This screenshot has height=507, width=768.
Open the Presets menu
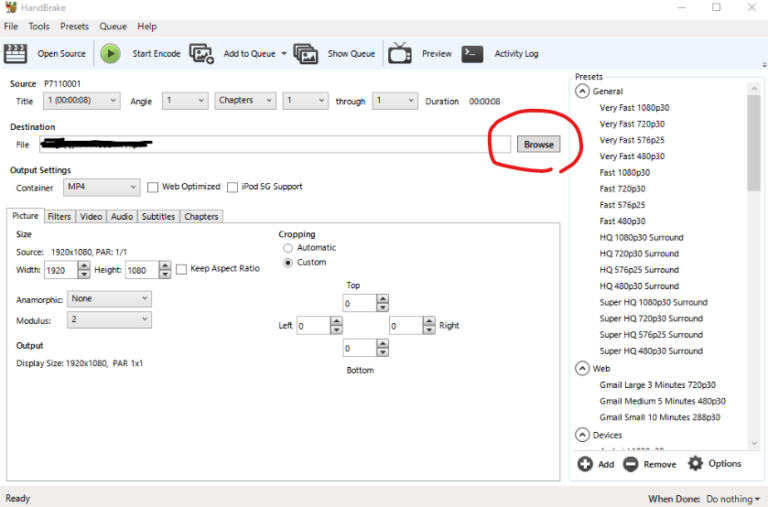74,26
